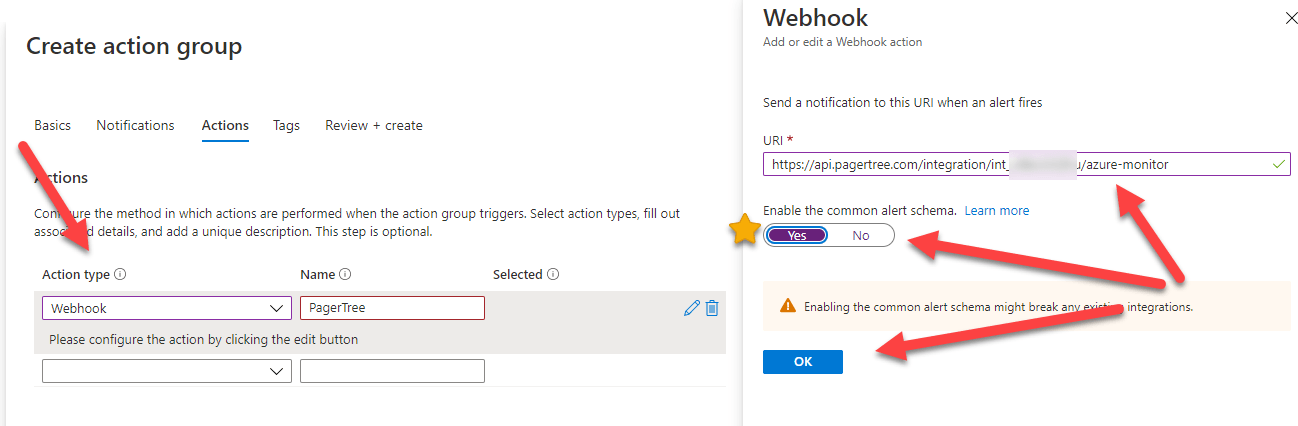Delete the PagerTree action with trash icon
The image size is (1298, 426).
712,308
